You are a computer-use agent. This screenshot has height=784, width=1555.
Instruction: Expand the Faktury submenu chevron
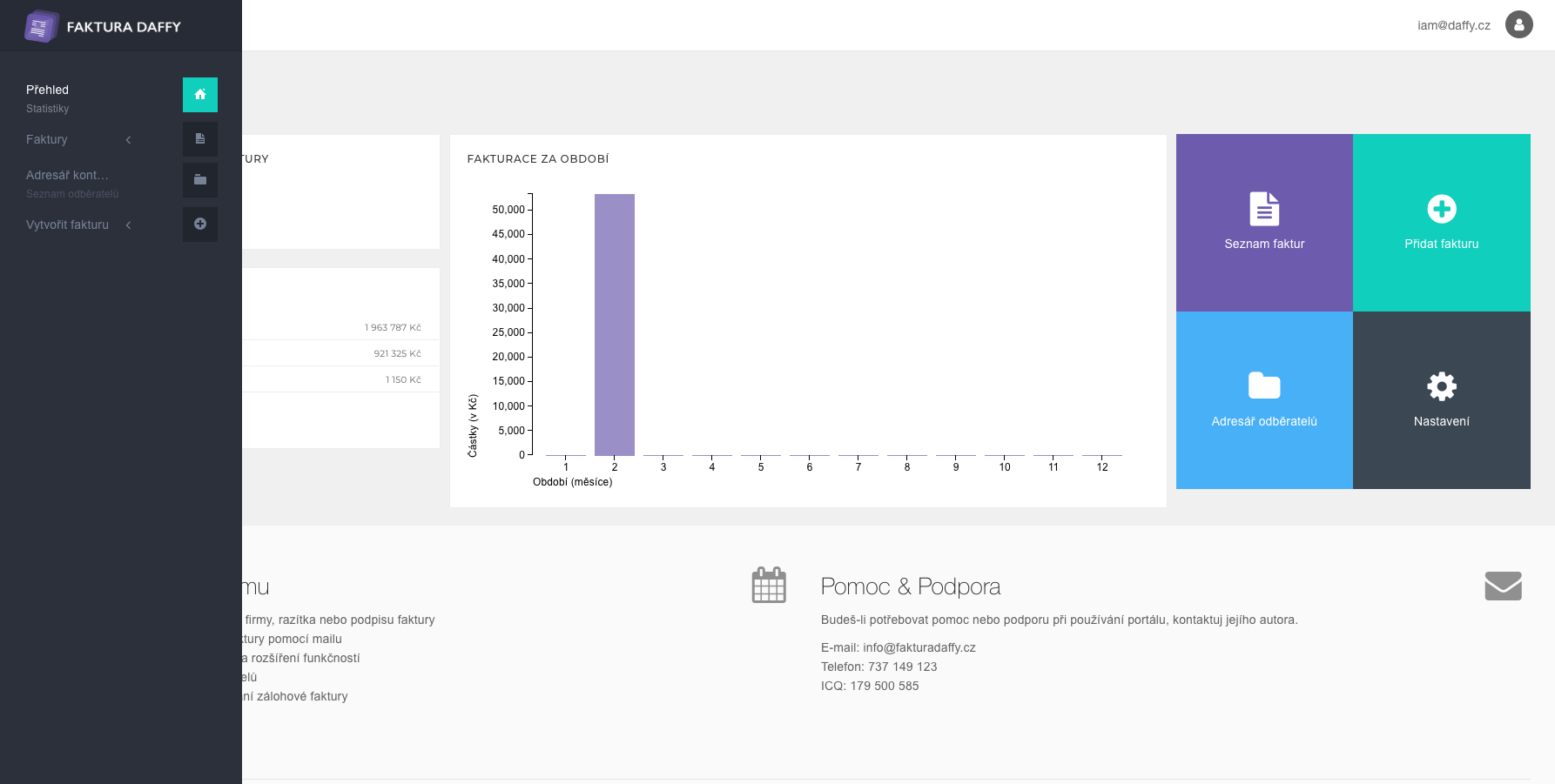click(x=128, y=140)
